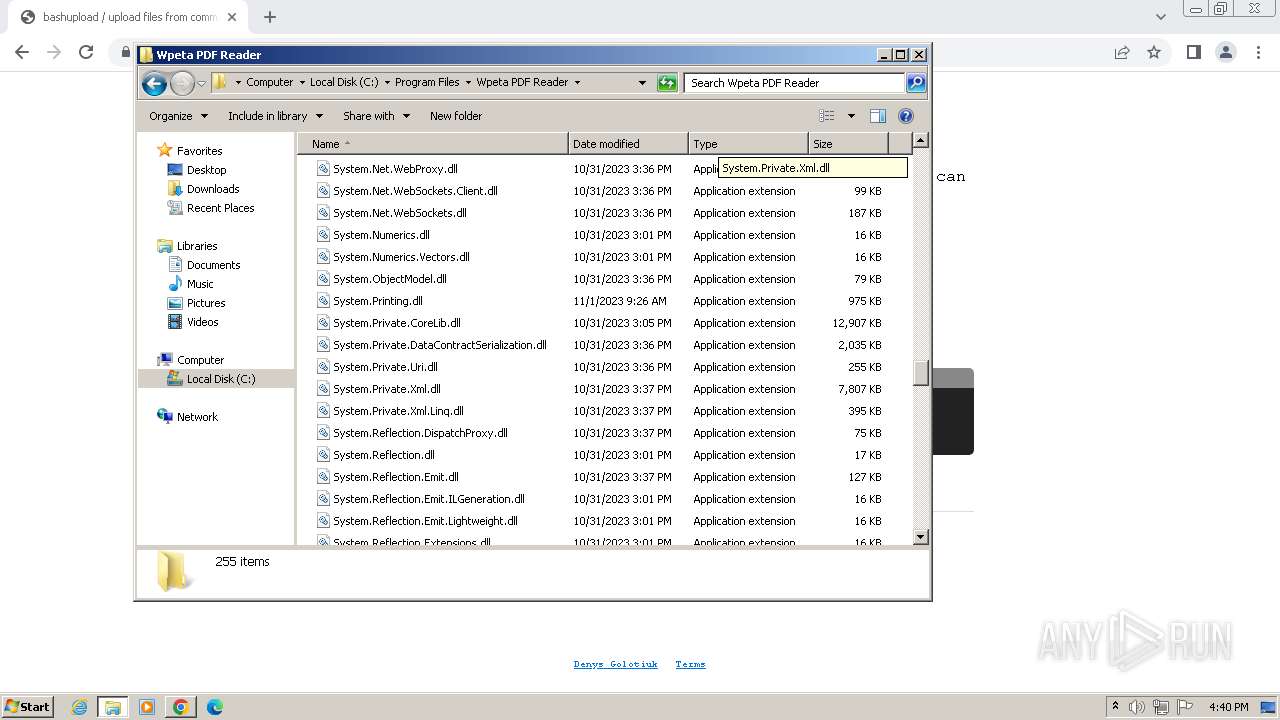The height and width of the screenshot is (720, 1280).
Task: Open Music library
Action: pyautogui.click(x=200, y=284)
